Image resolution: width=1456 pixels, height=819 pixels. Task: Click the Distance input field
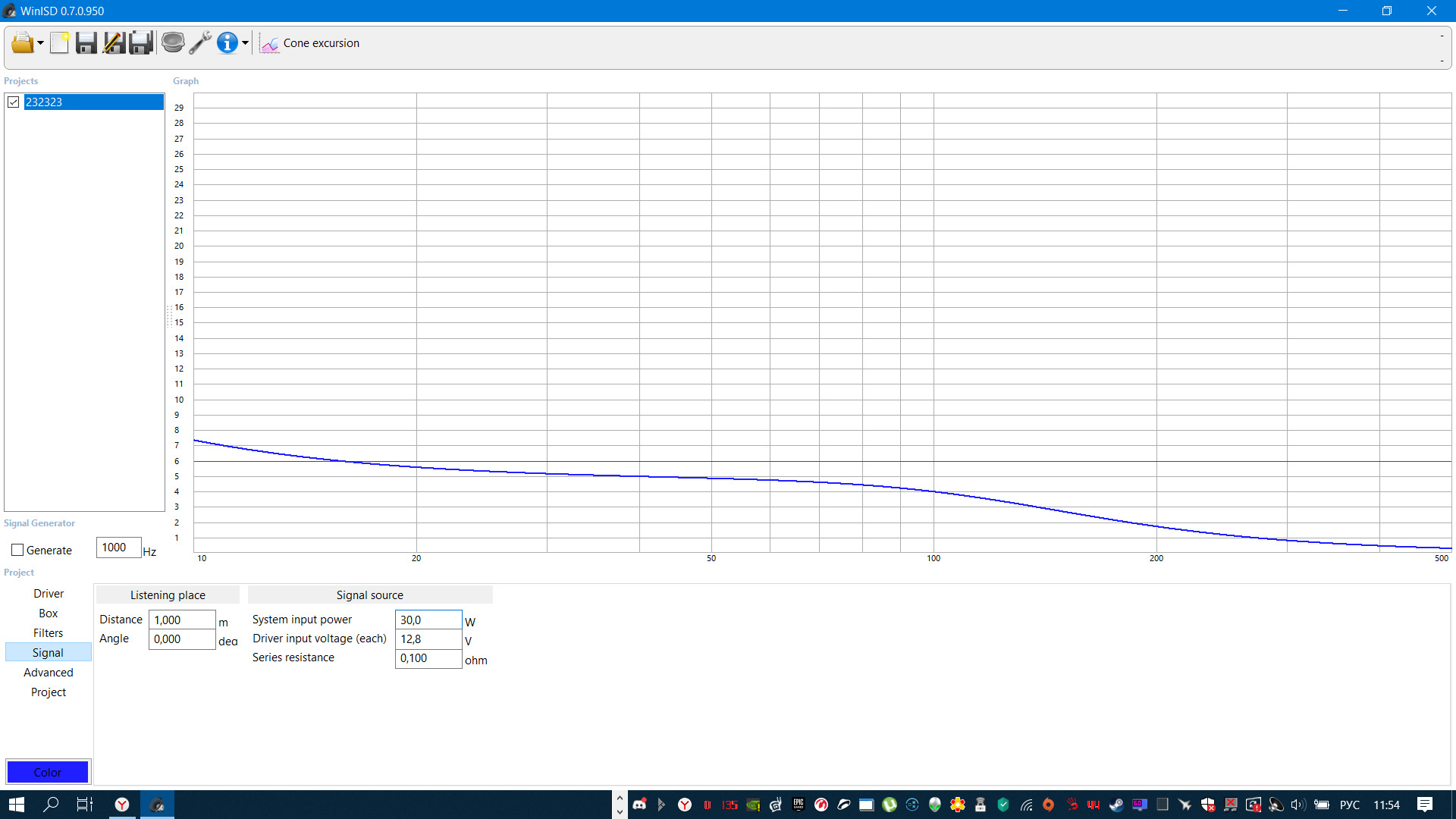tap(182, 620)
